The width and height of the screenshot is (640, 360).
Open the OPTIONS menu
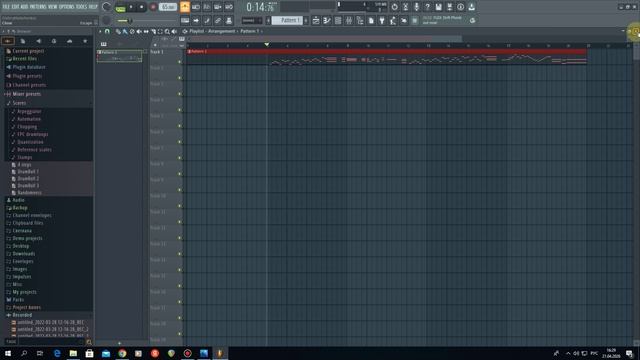tap(66, 7)
